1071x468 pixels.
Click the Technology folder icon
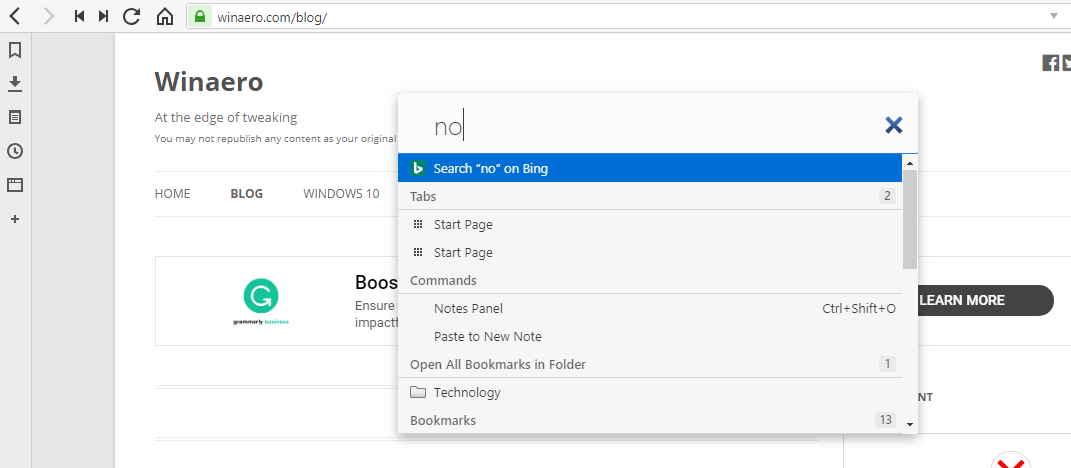[418, 392]
